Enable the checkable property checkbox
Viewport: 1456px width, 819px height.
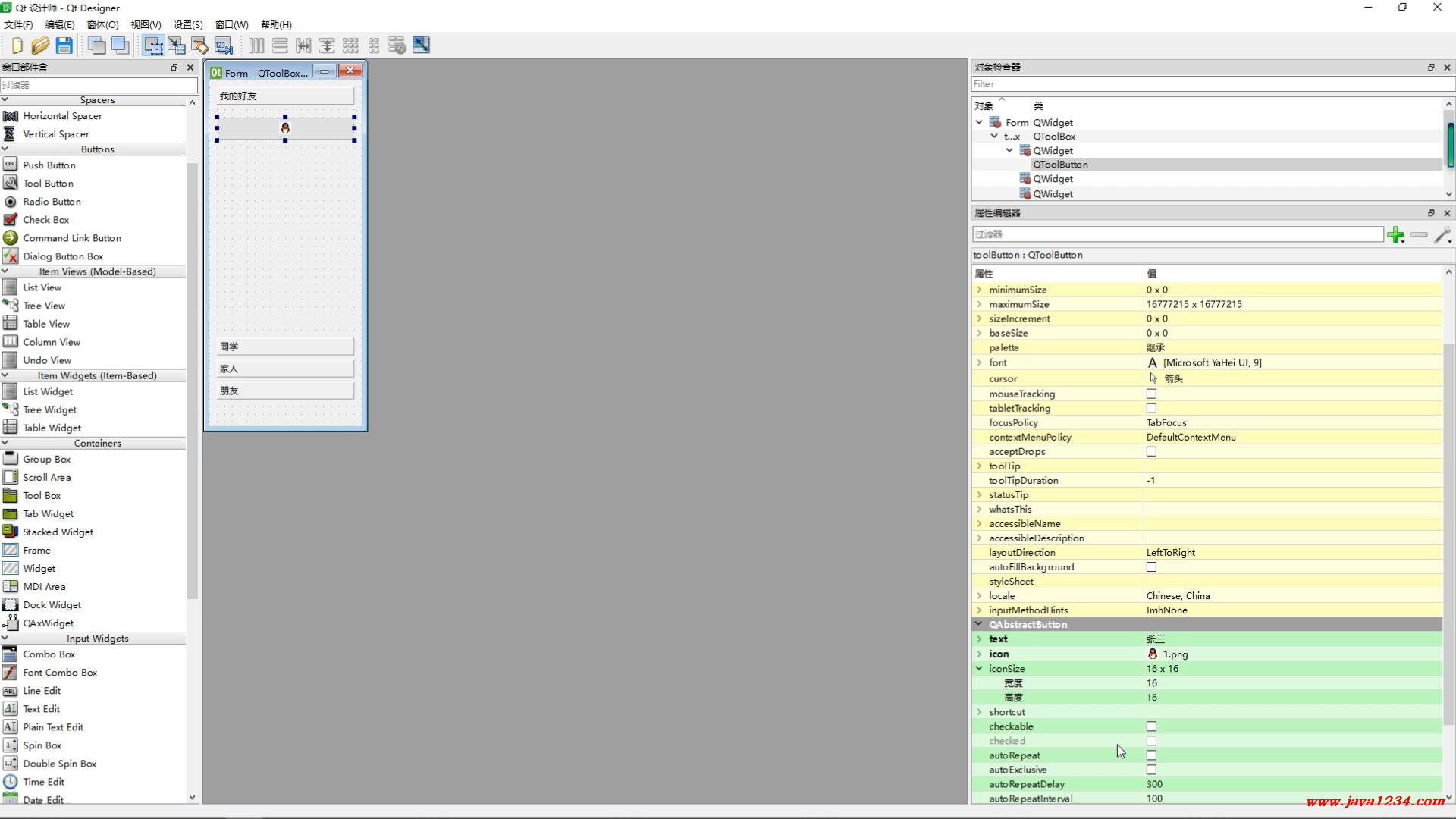point(1151,726)
